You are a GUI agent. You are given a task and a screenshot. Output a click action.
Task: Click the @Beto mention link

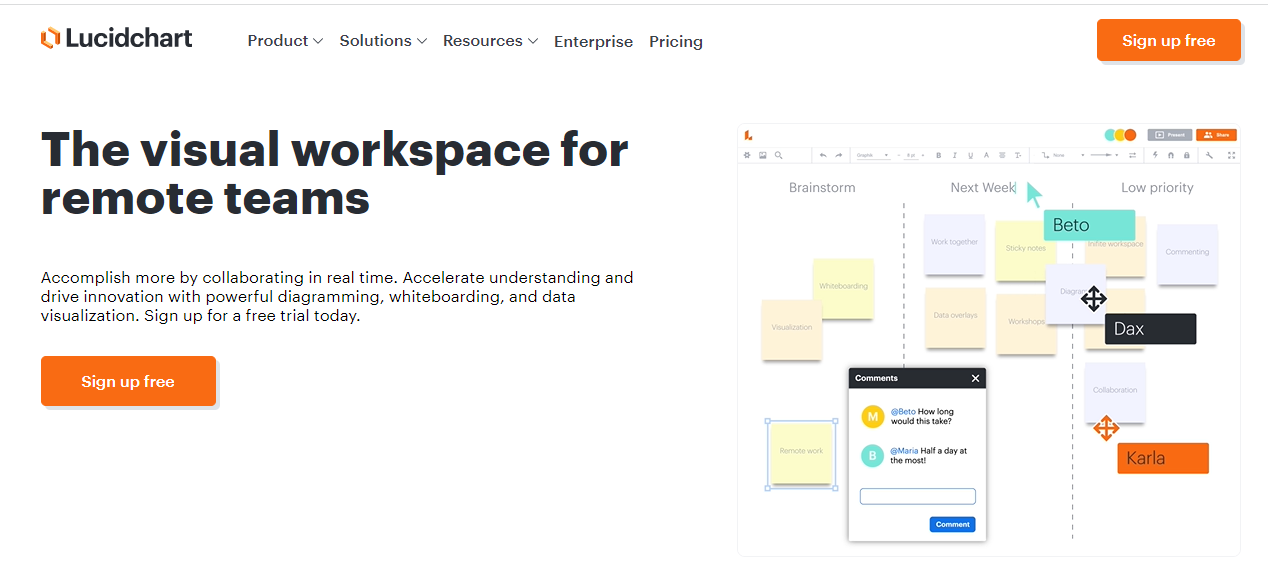903,411
